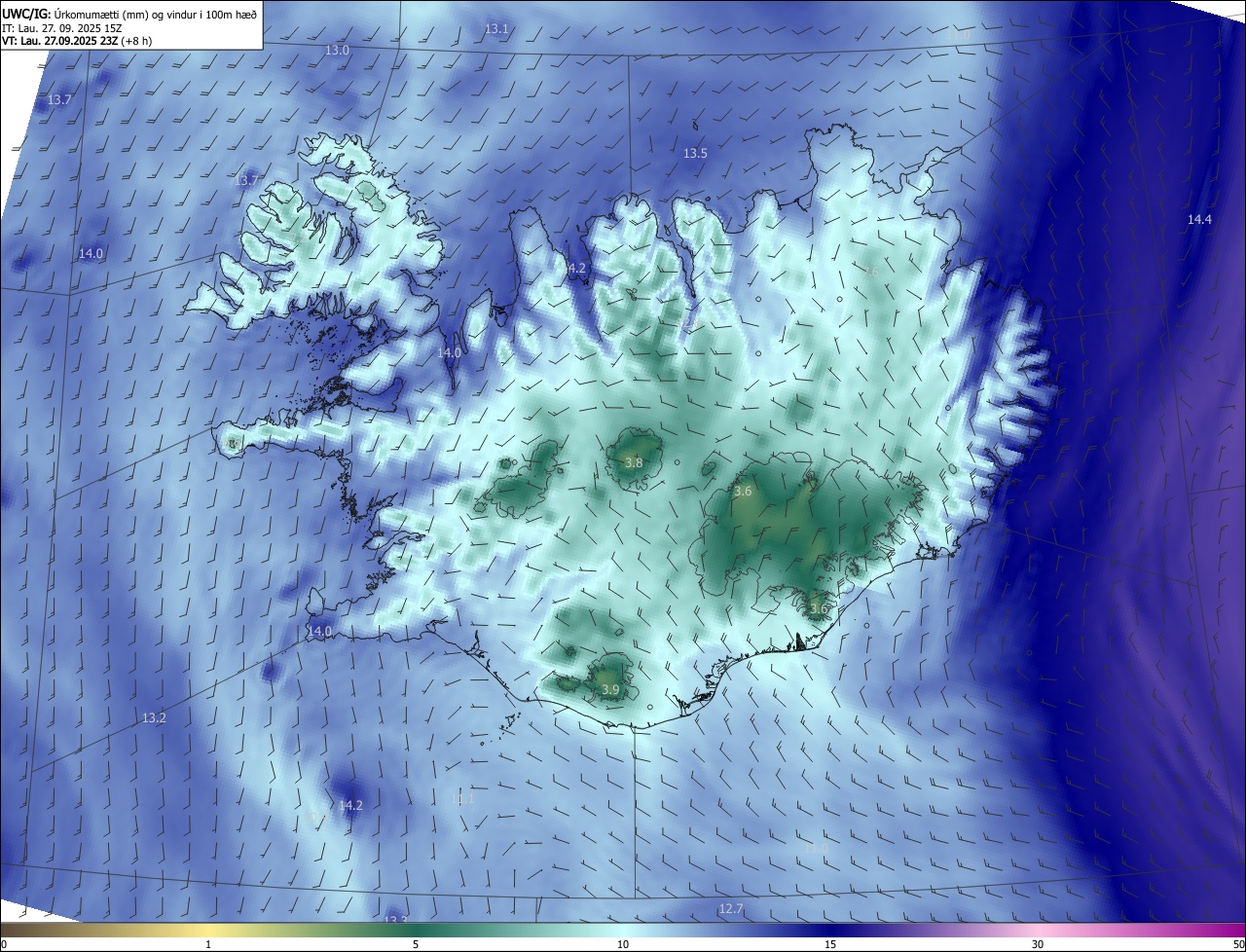Image resolution: width=1246 pixels, height=952 pixels.
Task: Click the 13.0 value label on the map
Action: [x=337, y=50]
